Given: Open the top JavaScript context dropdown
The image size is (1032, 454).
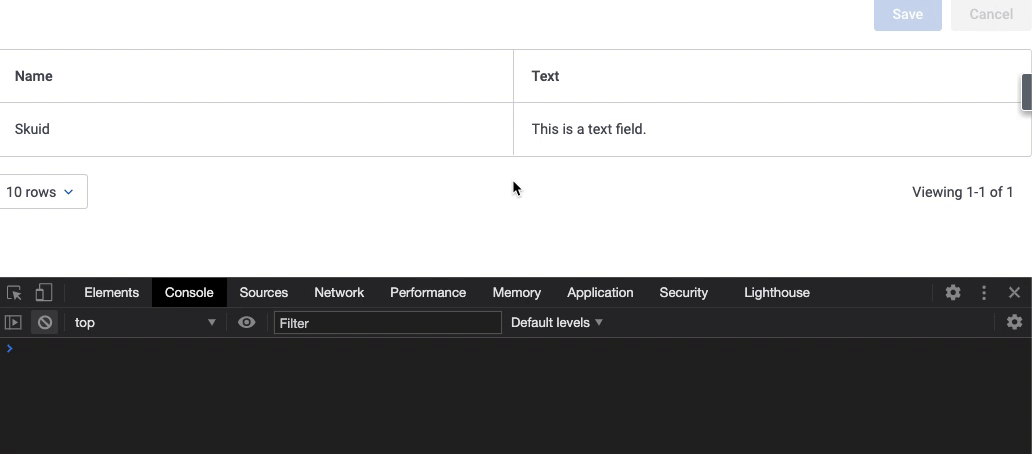Looking at the screenshot, I should pyautogui.click(x=145, y=322).
